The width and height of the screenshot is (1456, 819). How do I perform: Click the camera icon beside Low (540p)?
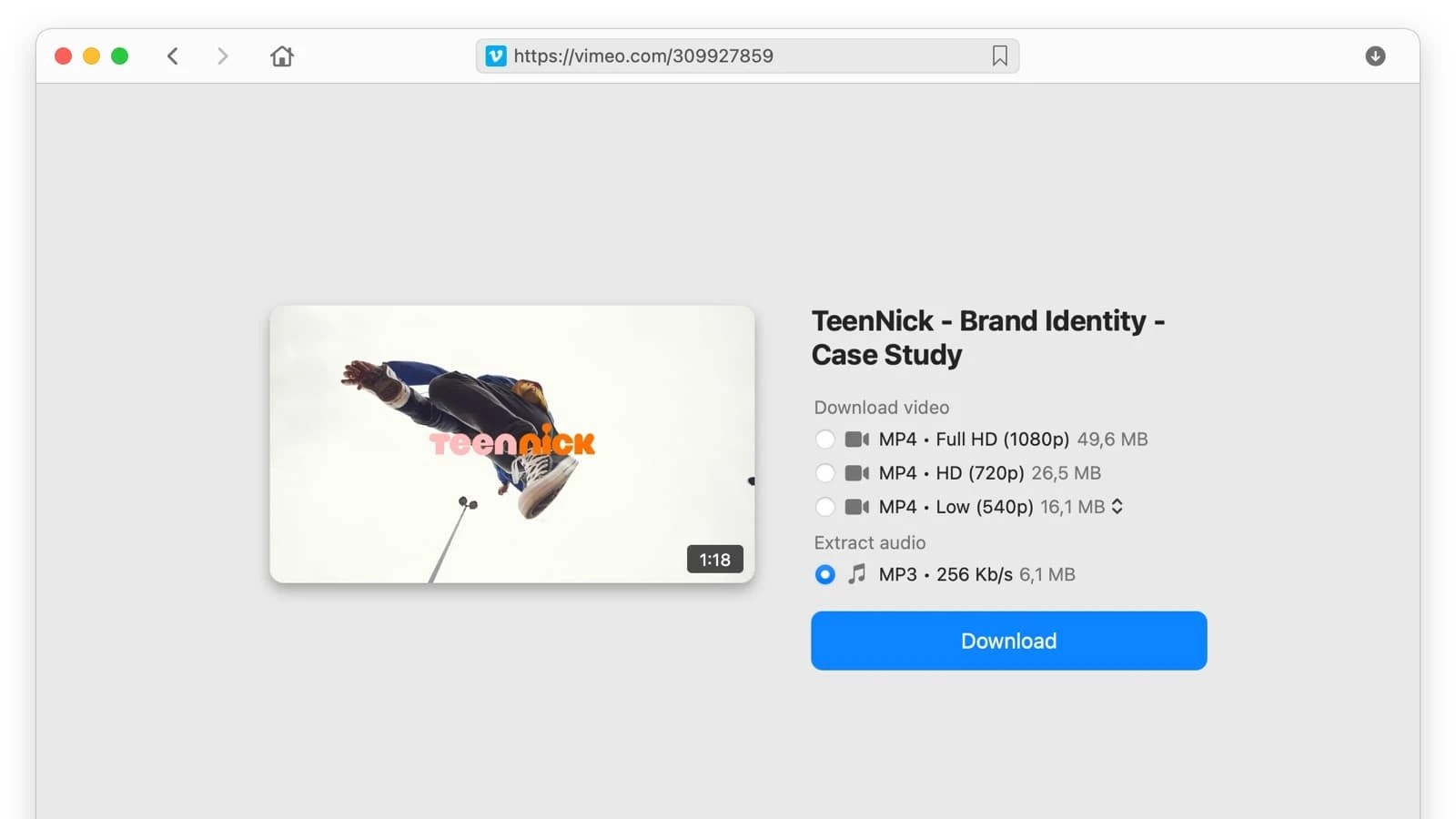(x=856, y=507)
